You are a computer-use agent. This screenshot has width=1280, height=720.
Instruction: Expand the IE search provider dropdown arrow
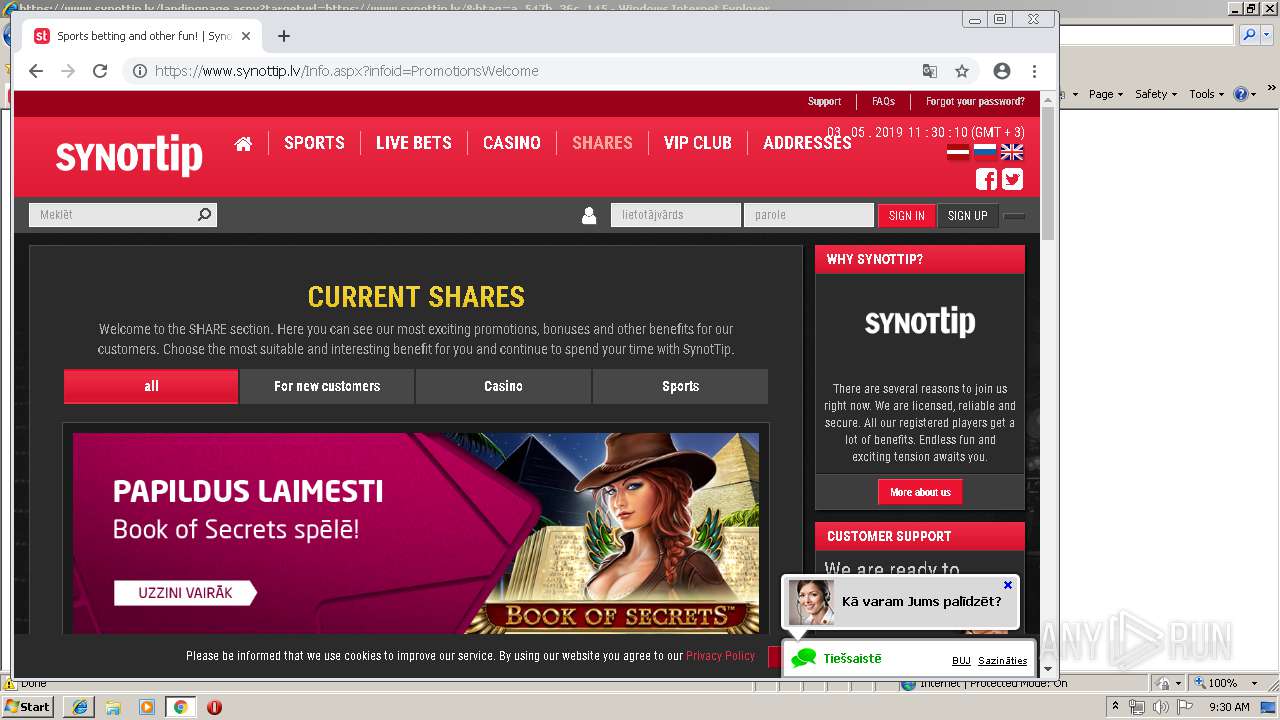coord(1266,35)
